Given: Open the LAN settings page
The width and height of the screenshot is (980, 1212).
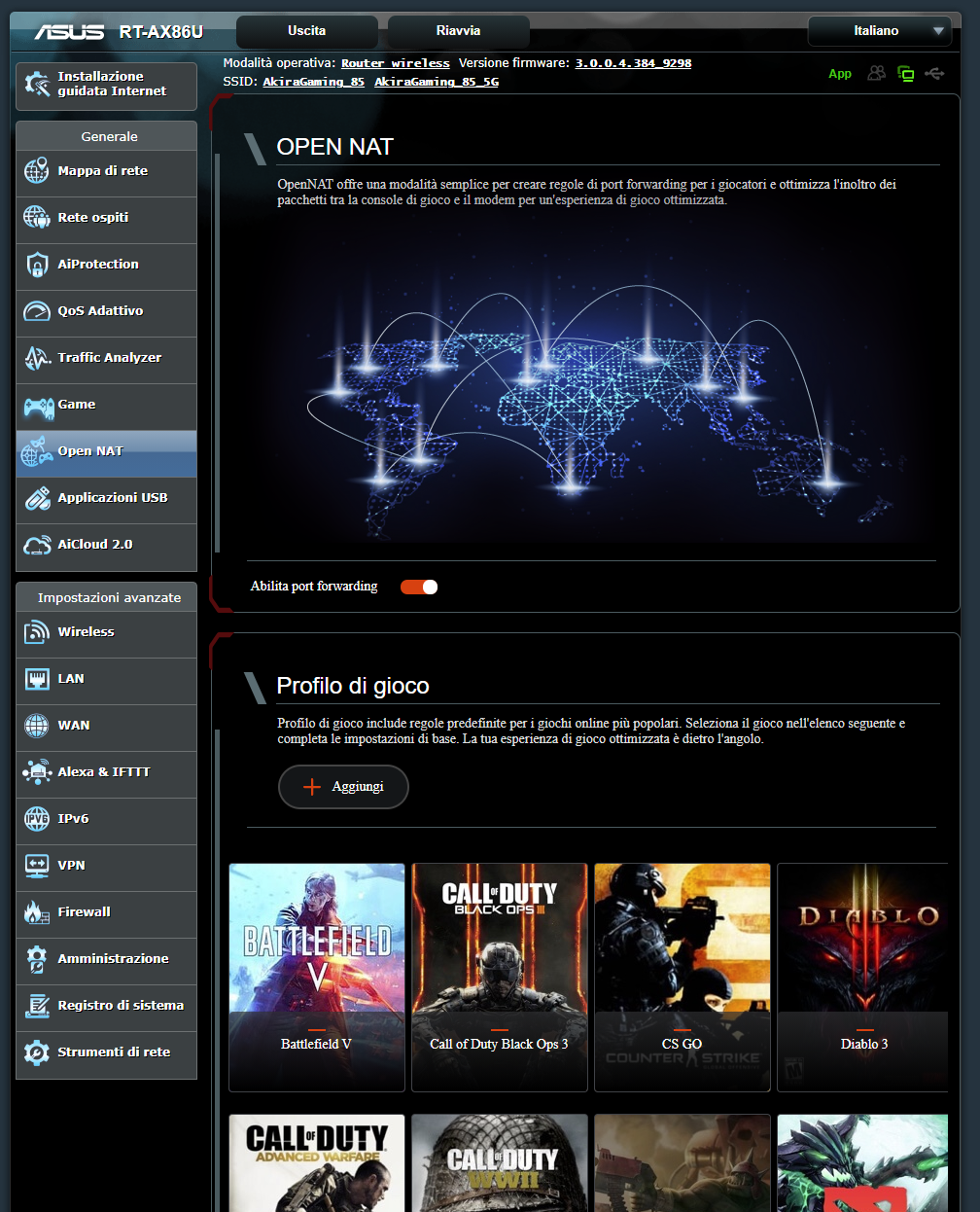Looking at the screenshot, I should click(x=106, y=681).
